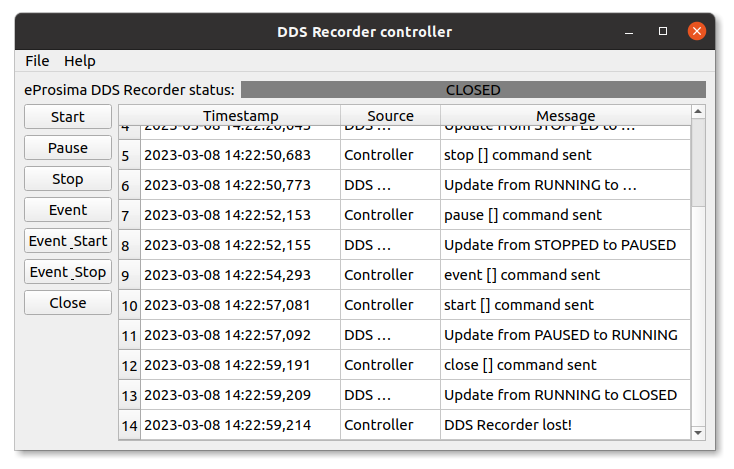
Task: Open the Help menu
Action: [x=80, y=61]
